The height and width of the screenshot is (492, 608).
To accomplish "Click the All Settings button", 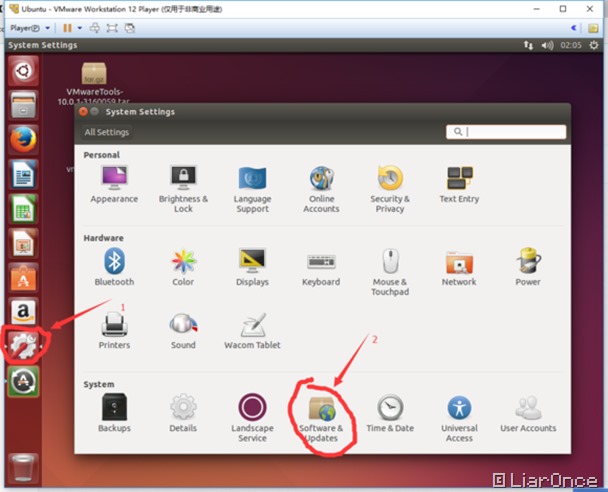I will [x=107, y=132].
